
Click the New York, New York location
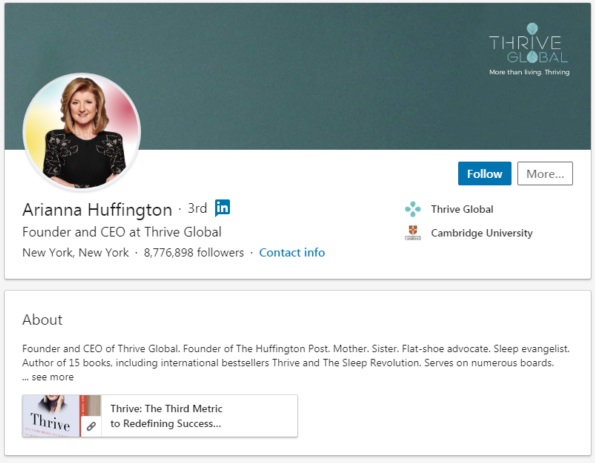76,252
